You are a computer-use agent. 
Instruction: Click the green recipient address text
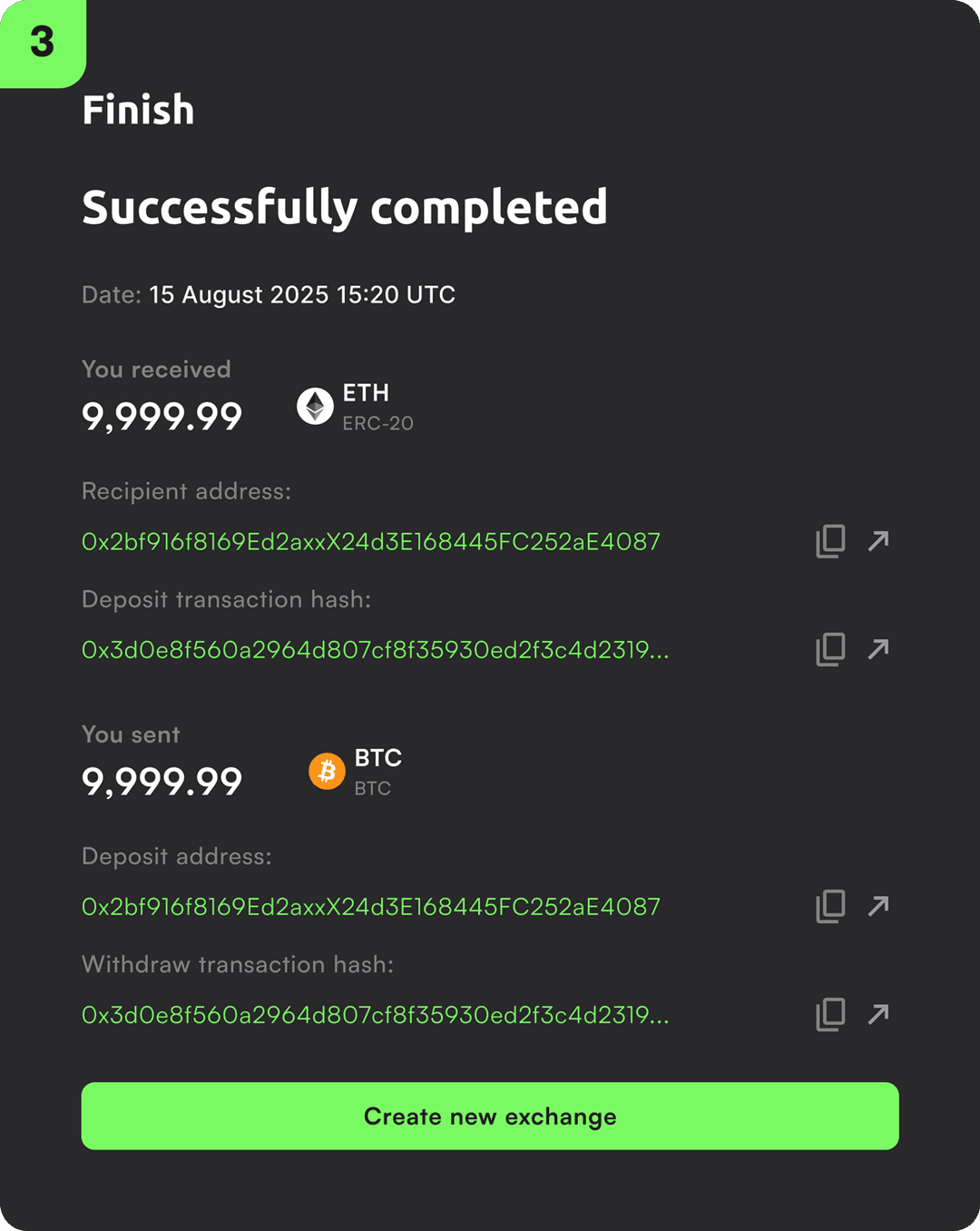[x=370, y=542]
